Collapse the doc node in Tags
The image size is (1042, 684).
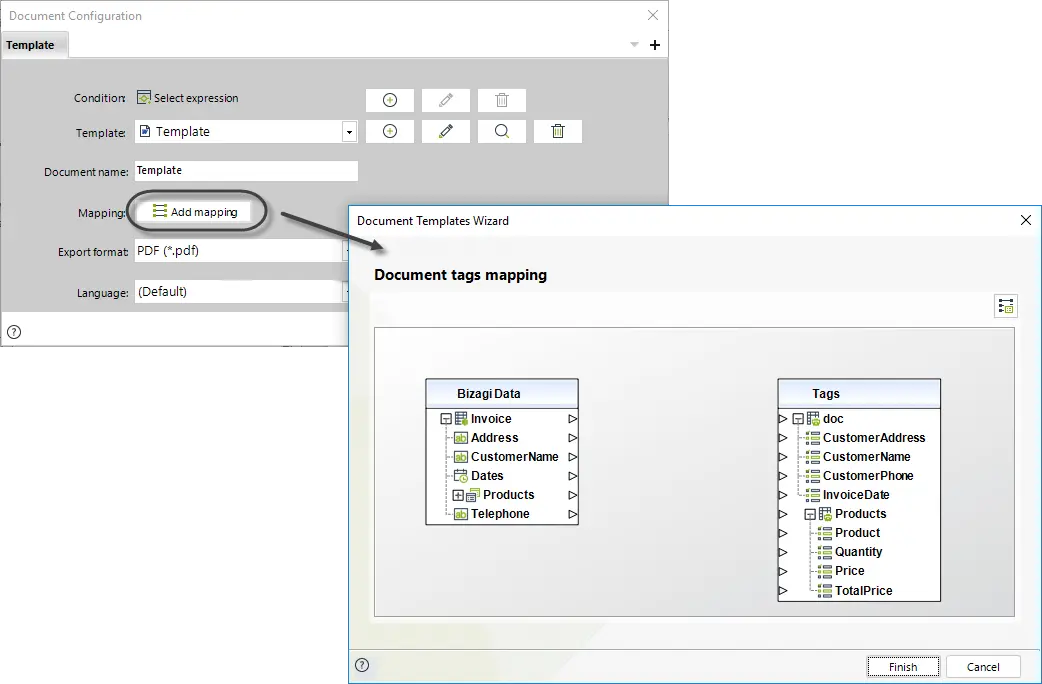click(x=798, y=419)
